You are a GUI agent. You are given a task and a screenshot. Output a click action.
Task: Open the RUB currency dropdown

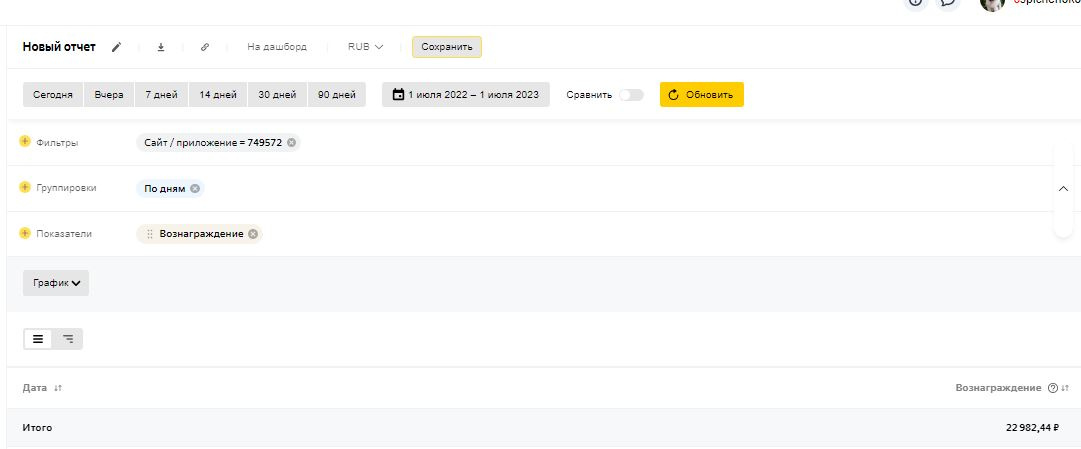[x=365, y=47]
